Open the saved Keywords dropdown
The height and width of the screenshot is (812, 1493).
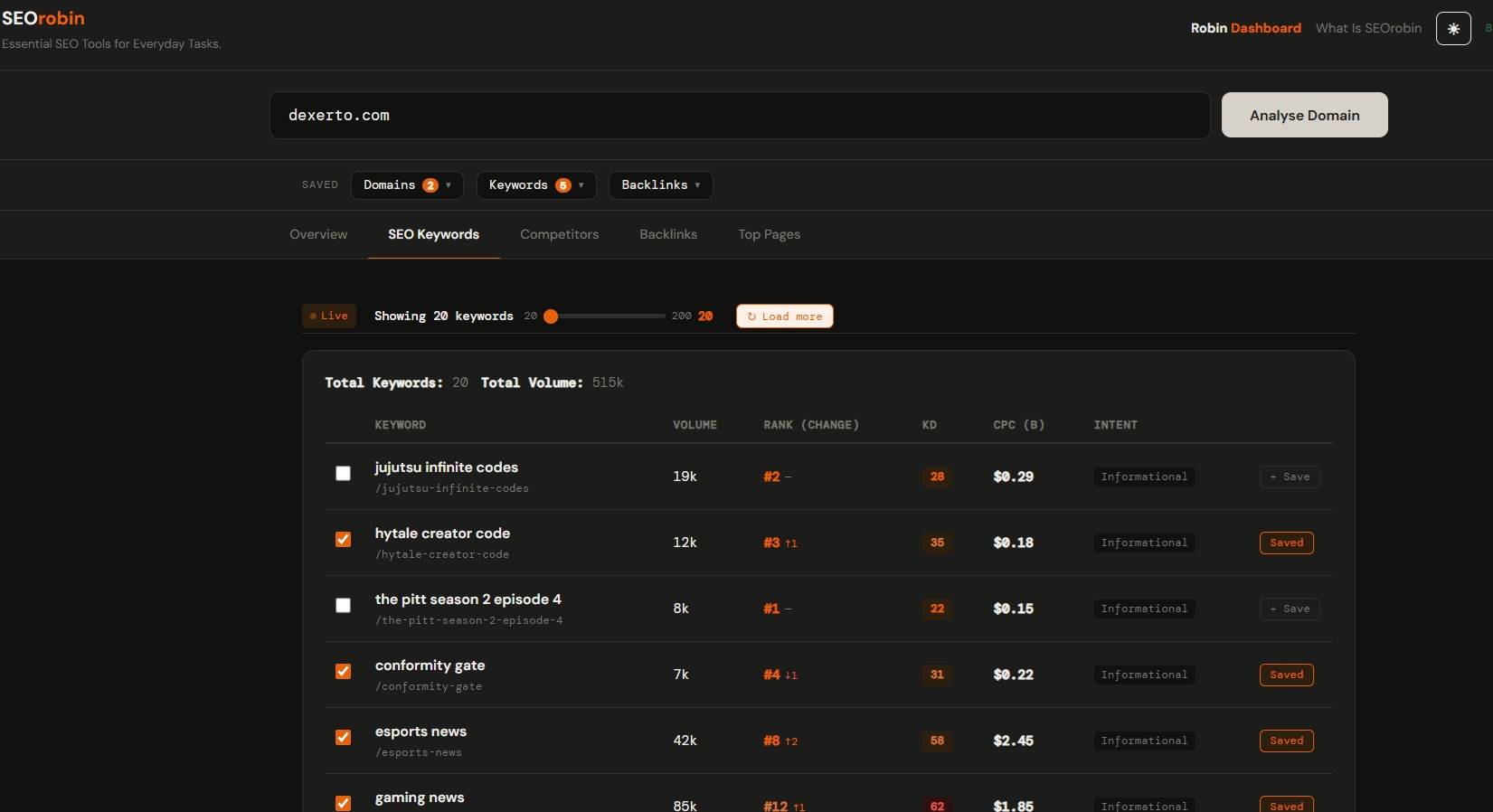coord(535,185)
